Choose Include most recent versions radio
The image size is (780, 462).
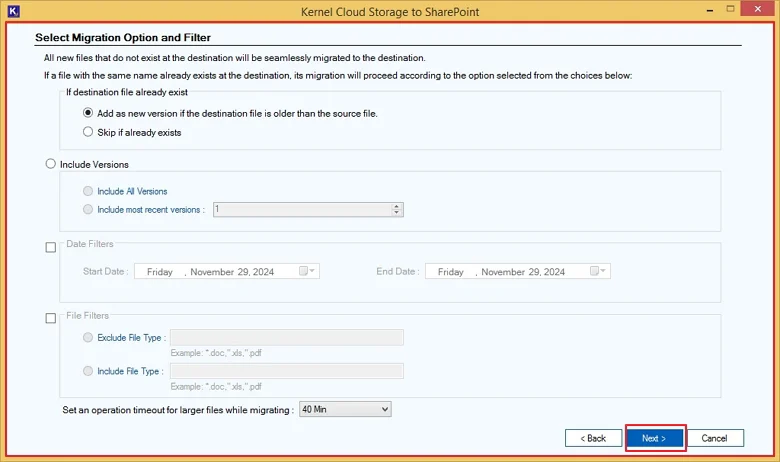click(88, 209)
